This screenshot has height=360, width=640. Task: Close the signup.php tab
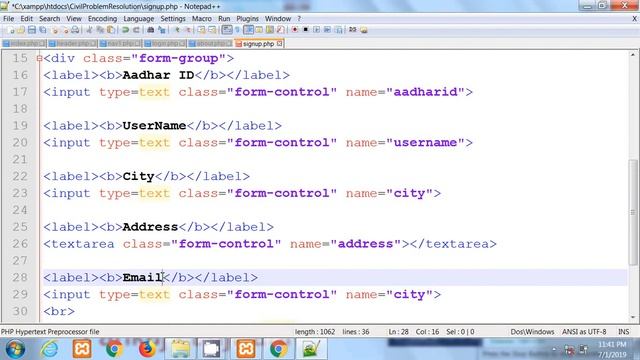coord(280,44)
